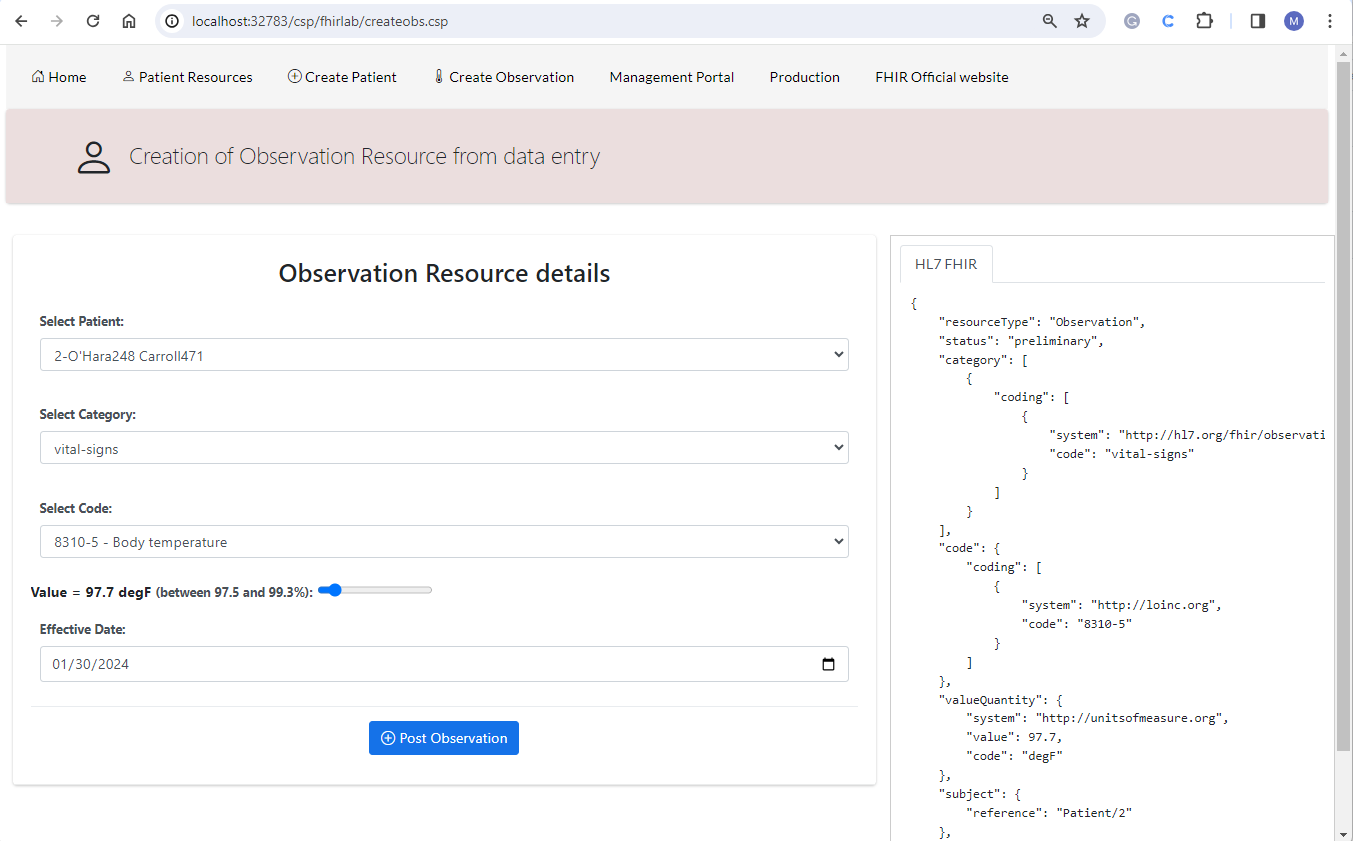Toggle the browser side panel icon
The image size is (1353, 841).
point(1258,21)
